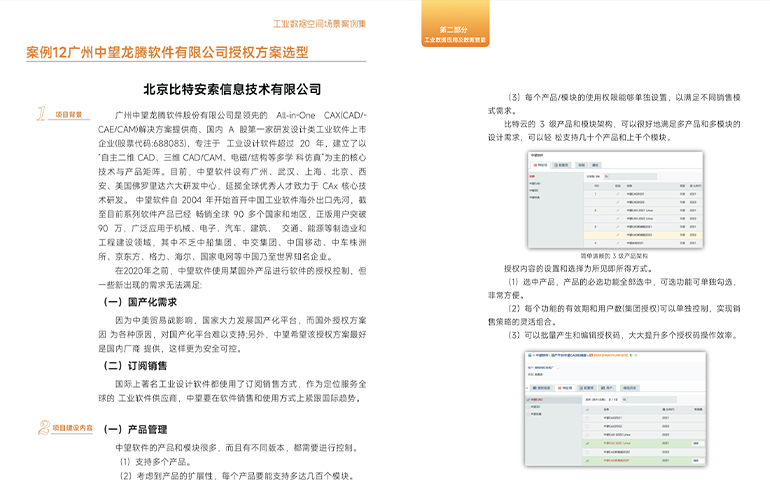Open the 配置项 tab in the authorization screenshot
Viewport: 770px width, 494px height.
(x=587, y=388)
